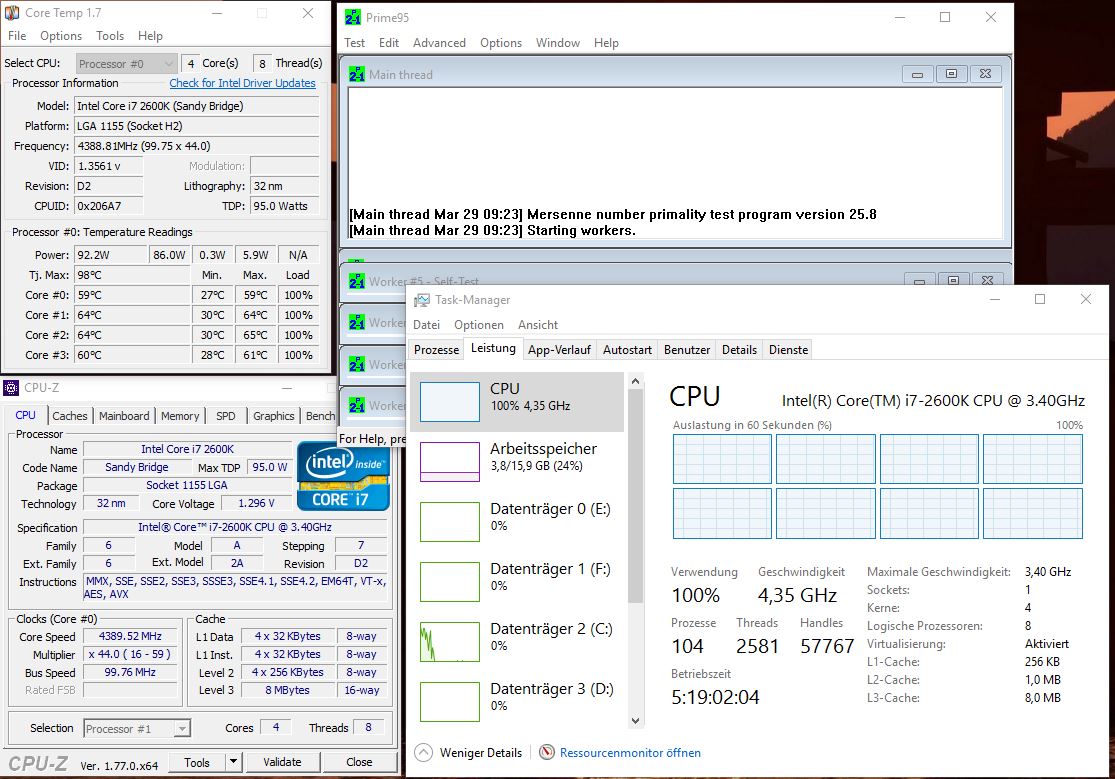The width and height of the screenshot is (1115, 779).
Task: Switch to the App-Verlauf tab
Action: tap(559, 349)
